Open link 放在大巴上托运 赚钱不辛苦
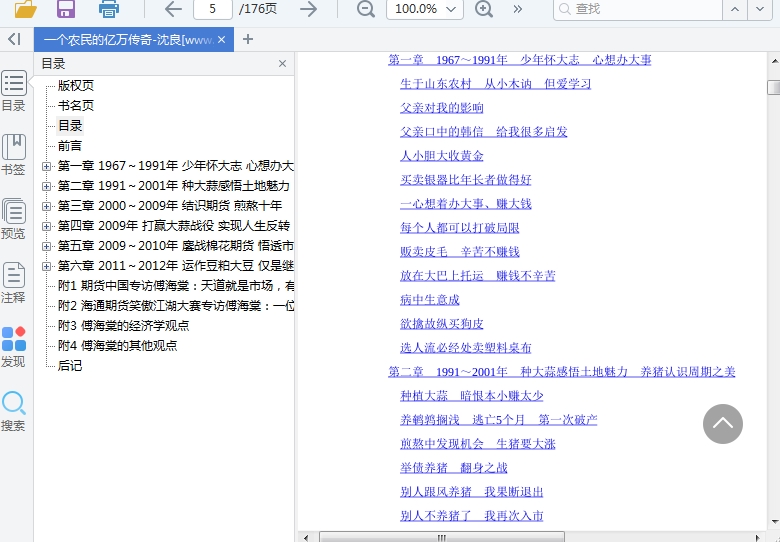This screenshot has width=780, height=542. pos(478,275)
